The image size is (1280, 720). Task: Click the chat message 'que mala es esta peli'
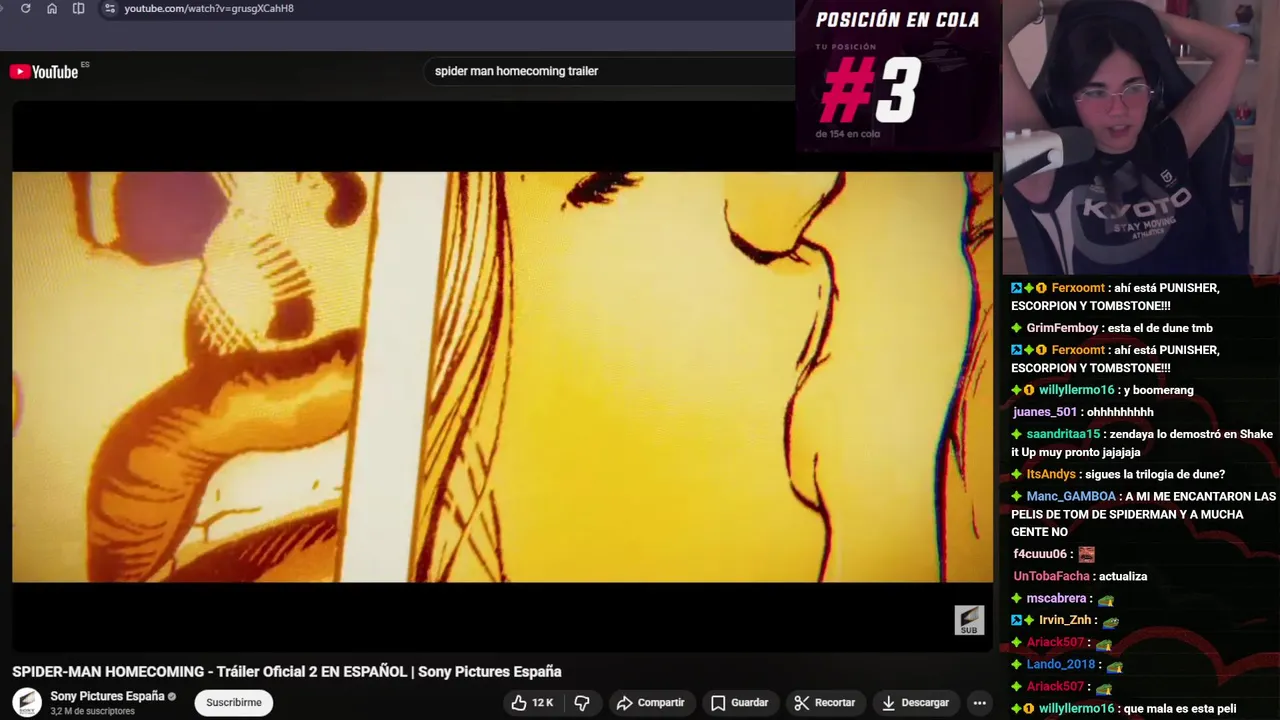point(1180,708)
